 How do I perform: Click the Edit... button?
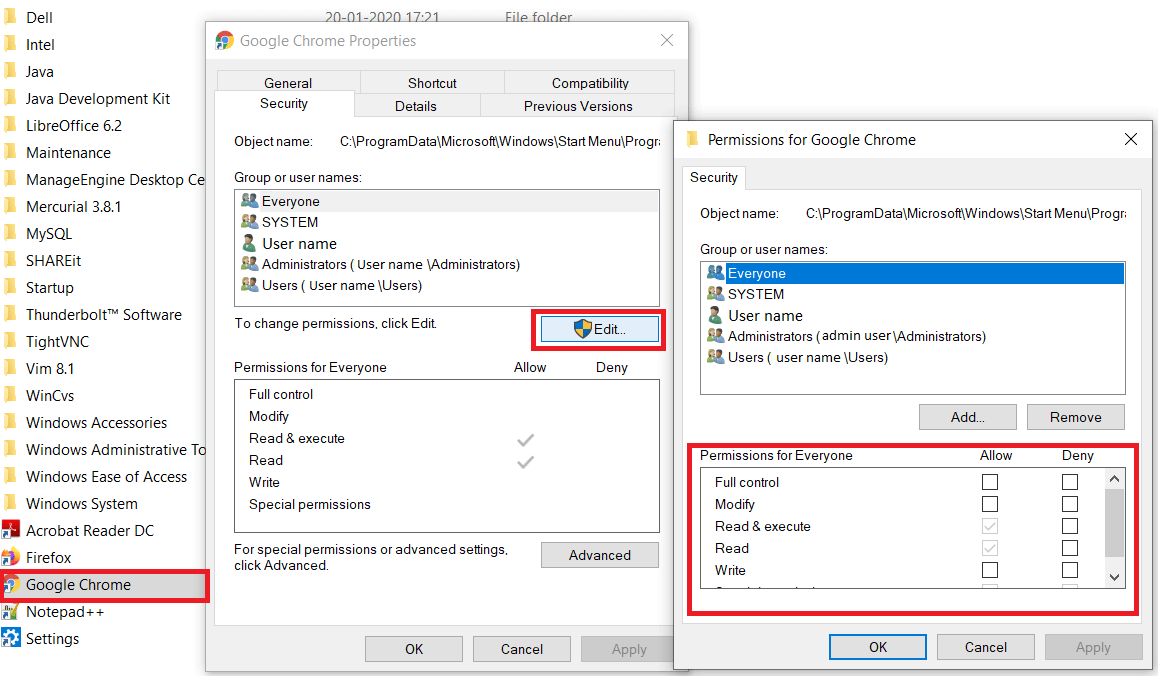(x=600, y=329)
